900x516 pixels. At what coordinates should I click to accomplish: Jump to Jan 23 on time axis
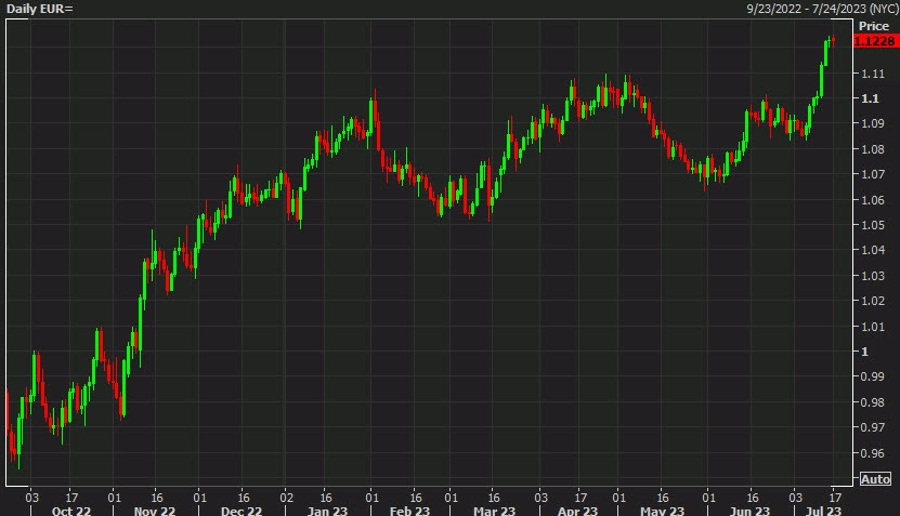[328, 508]
